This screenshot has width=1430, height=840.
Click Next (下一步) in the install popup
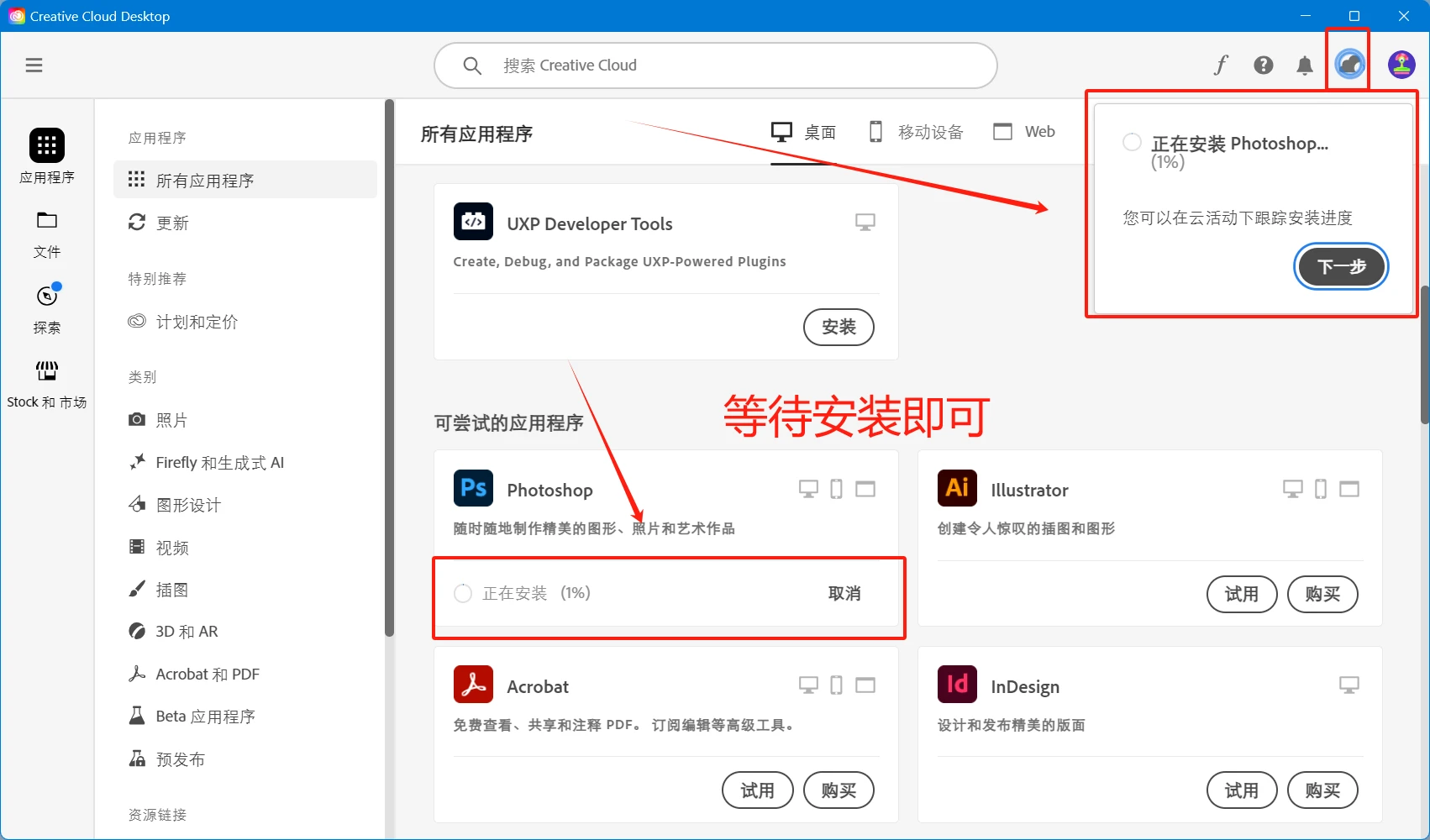click(x=1341, y=266)
